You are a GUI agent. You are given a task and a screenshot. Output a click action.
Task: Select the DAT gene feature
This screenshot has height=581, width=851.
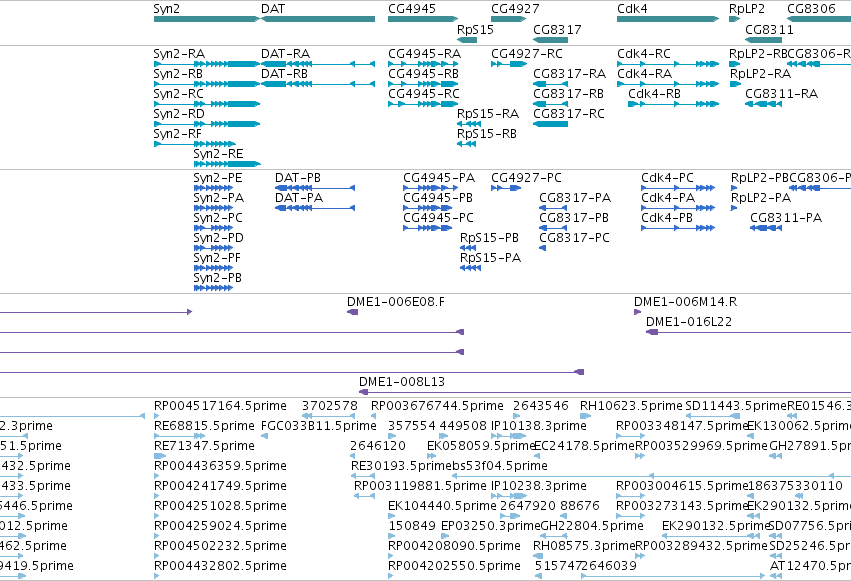318,19
